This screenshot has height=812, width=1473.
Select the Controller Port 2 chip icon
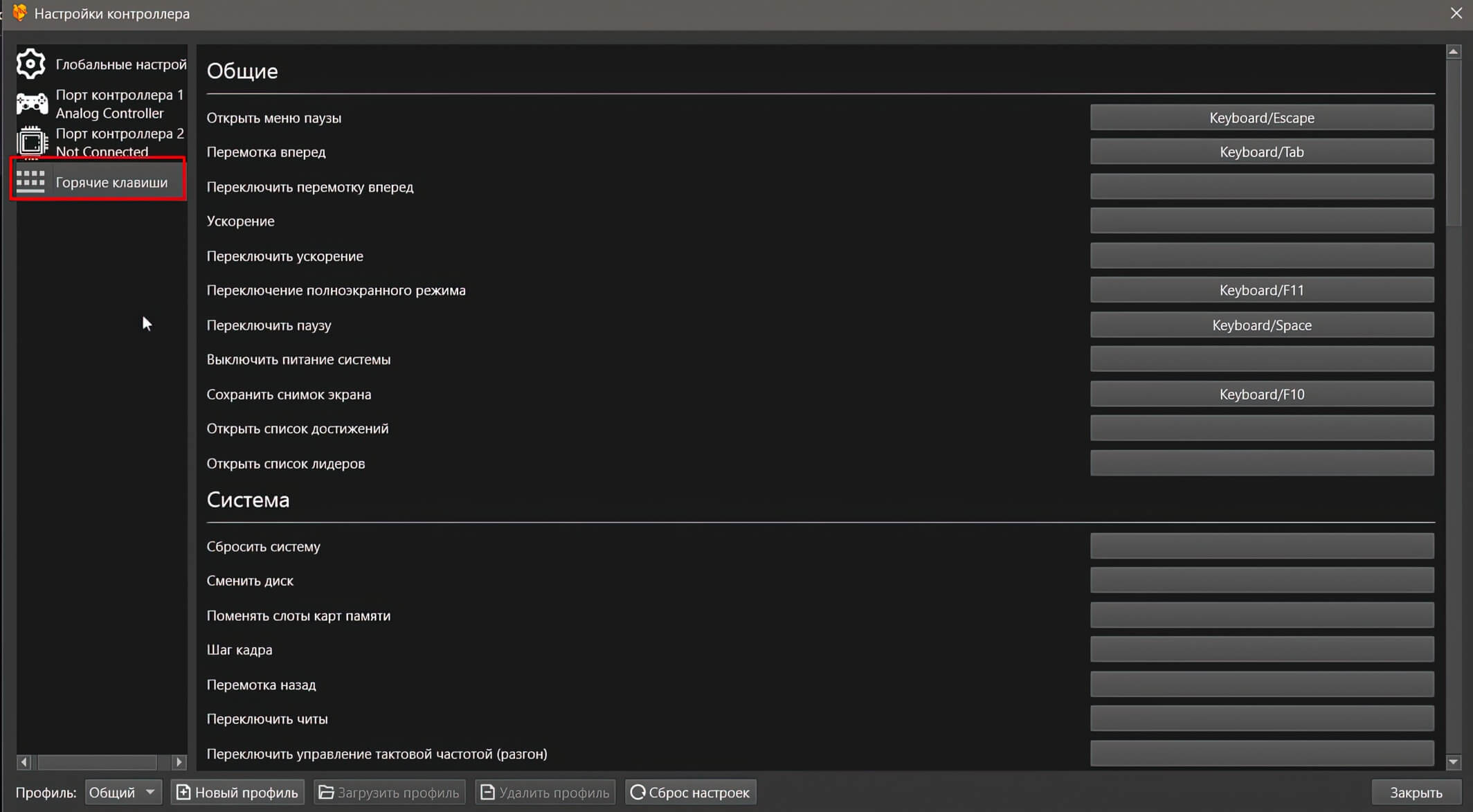tap(31, 142)
